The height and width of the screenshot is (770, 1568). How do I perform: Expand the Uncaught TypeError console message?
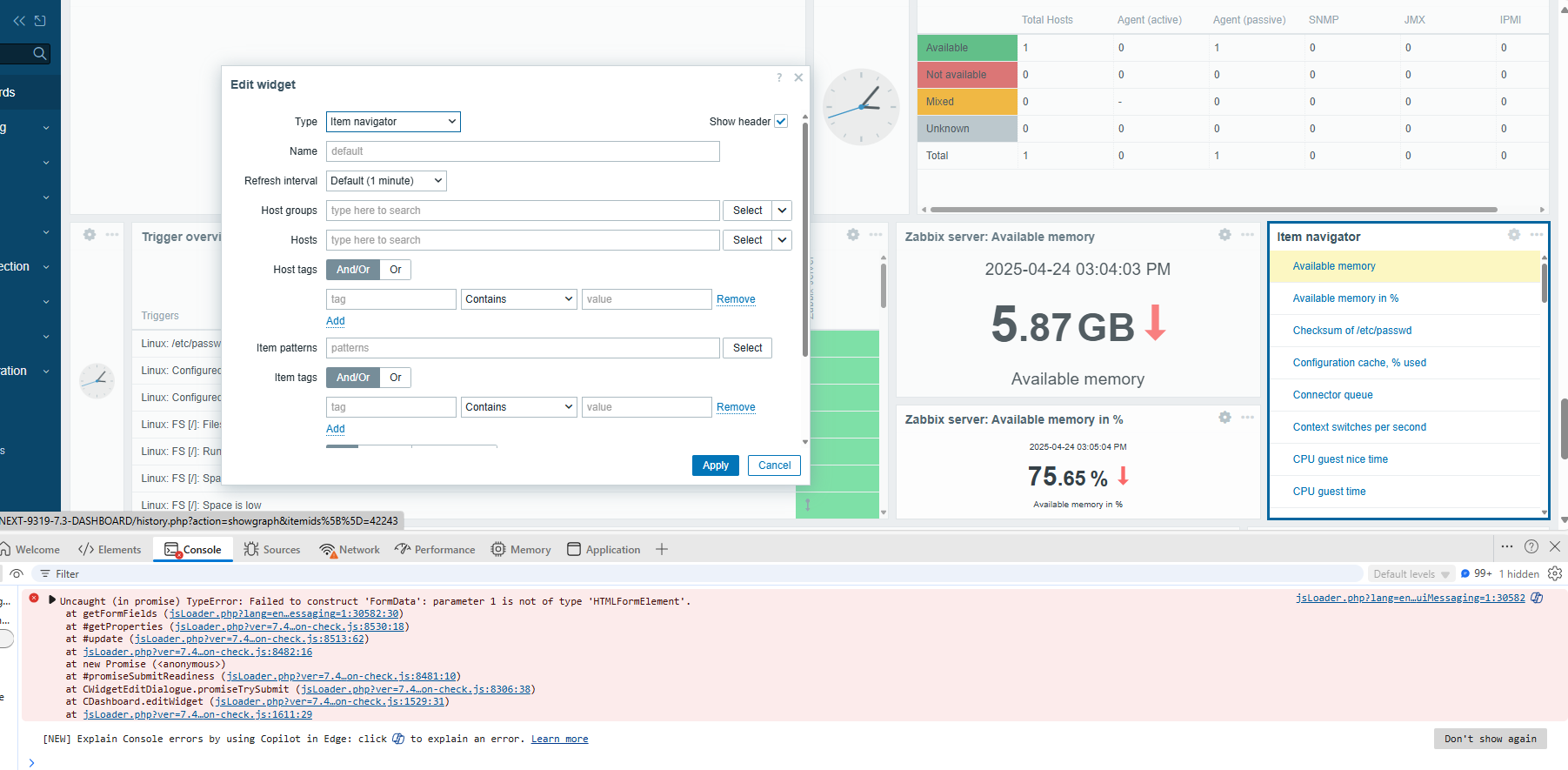point(52,600)
